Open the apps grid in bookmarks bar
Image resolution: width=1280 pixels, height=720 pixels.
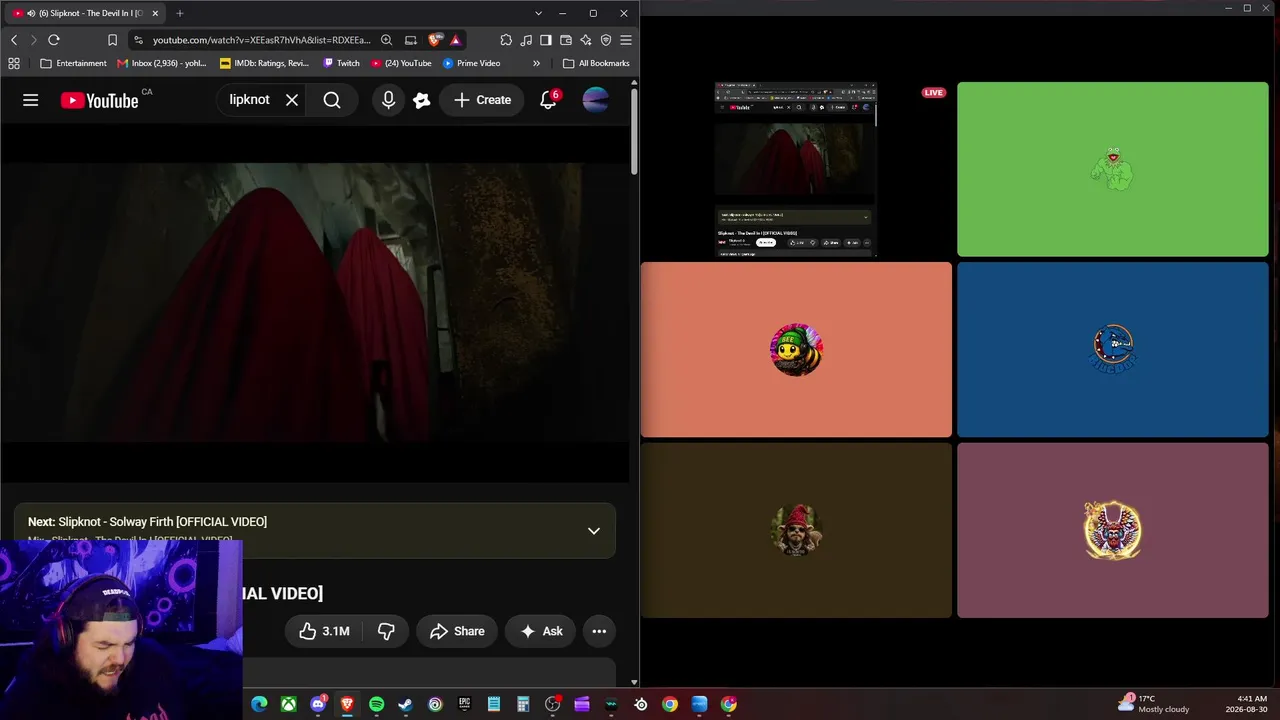coord(14,63)
